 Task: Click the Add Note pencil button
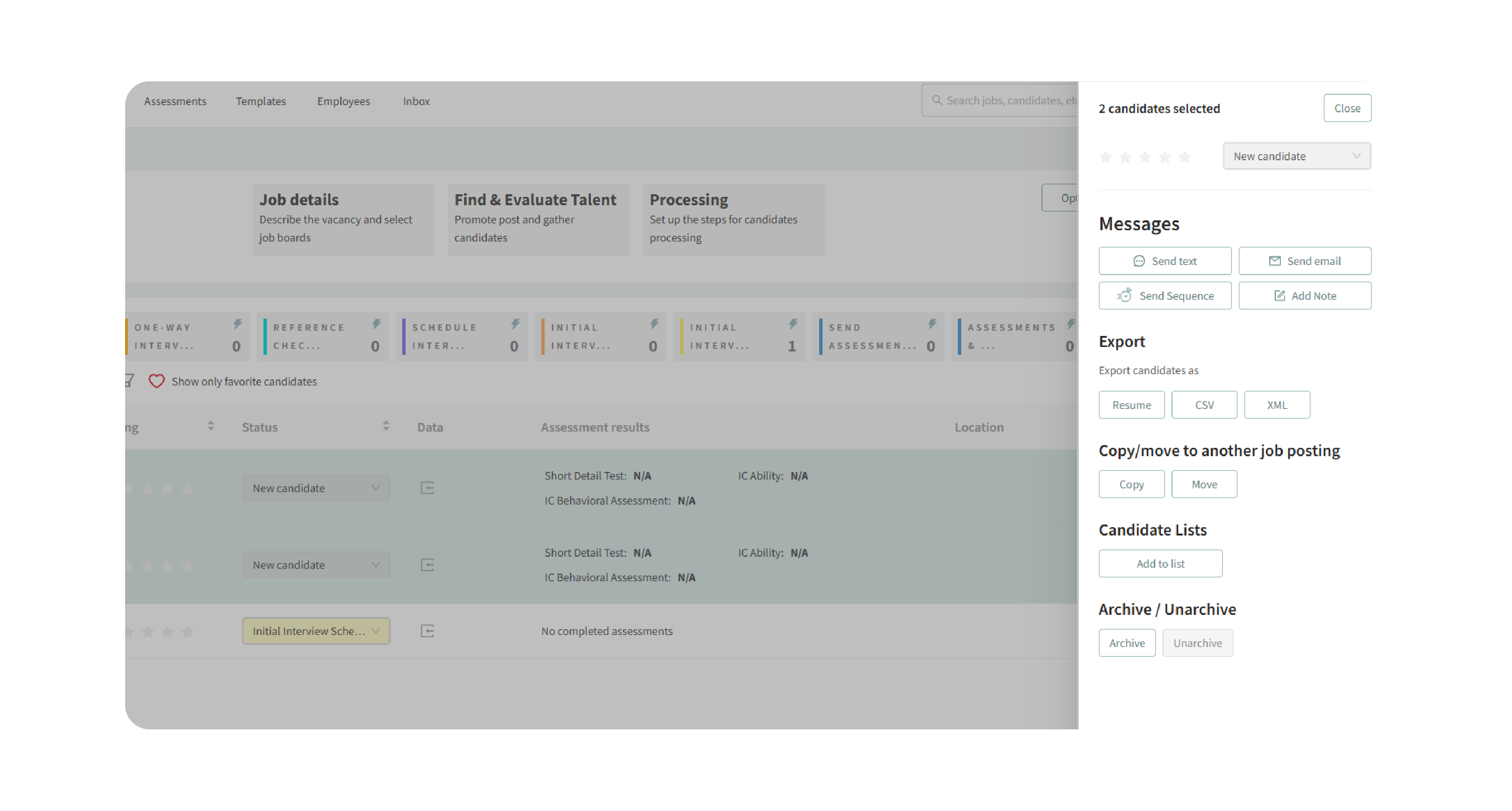pyautogui.click(x=1304, y=296)
